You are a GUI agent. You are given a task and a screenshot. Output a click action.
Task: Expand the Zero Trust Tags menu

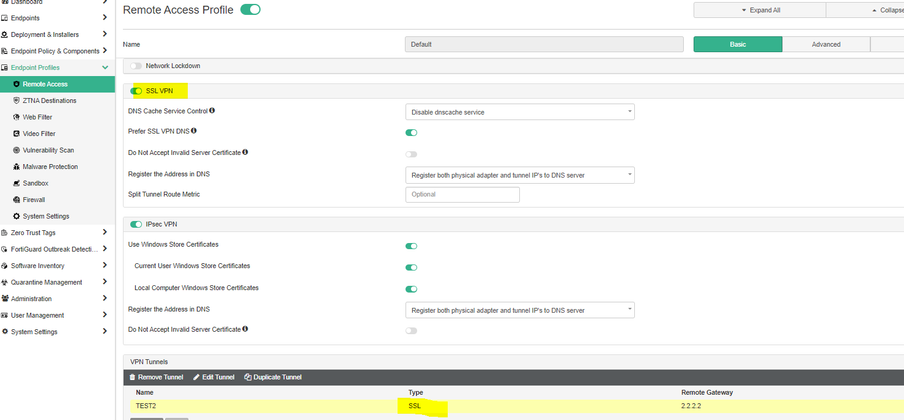click(x=105, y=232)
